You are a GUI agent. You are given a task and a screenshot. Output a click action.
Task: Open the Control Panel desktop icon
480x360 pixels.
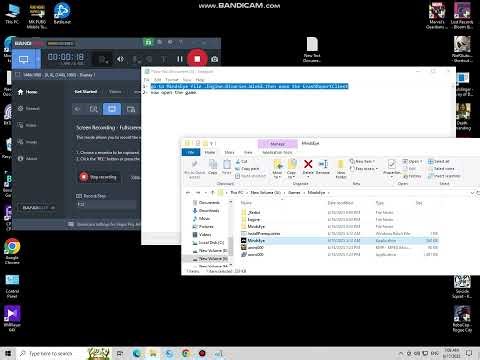12,286
